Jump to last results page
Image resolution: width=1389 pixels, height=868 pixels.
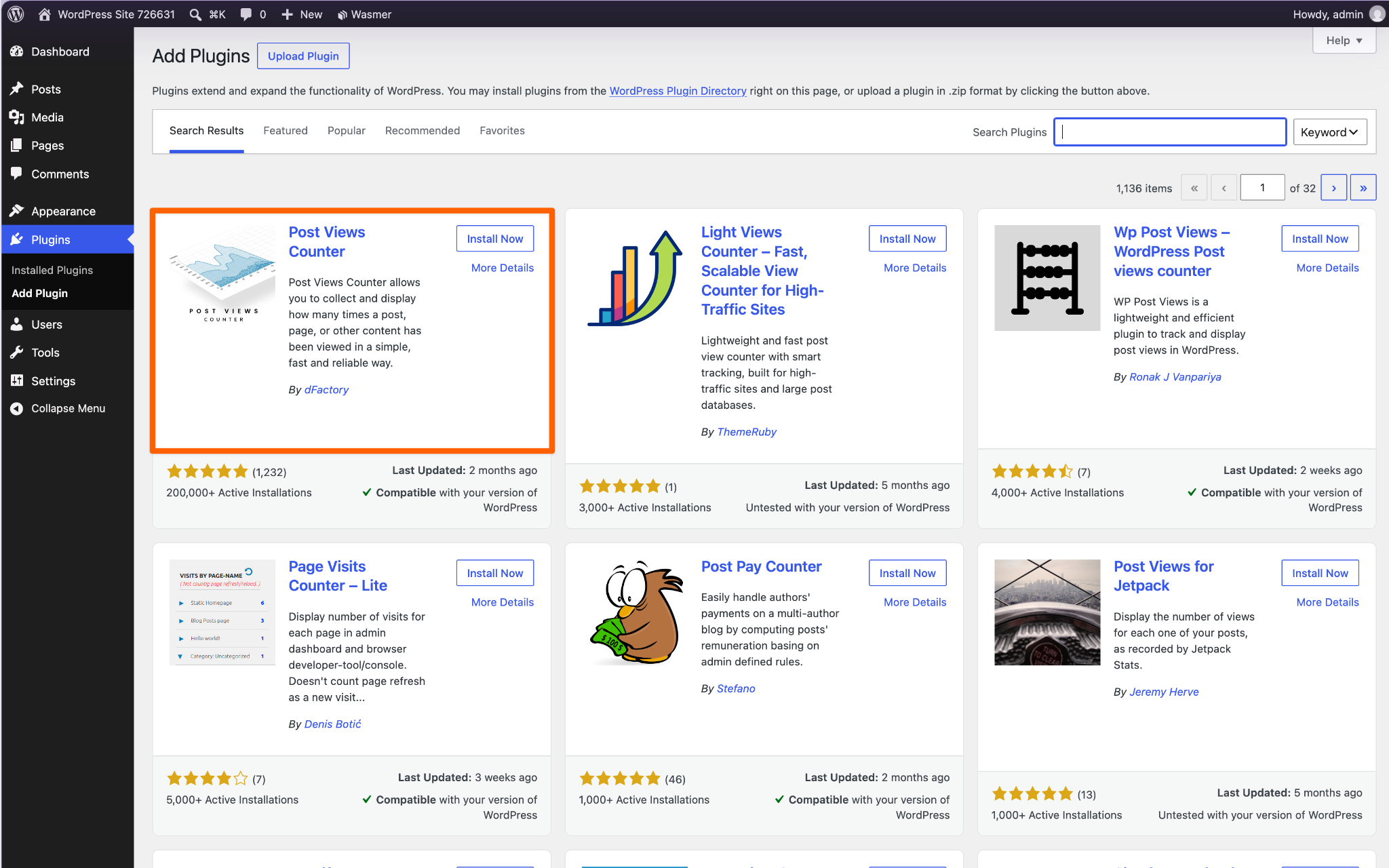point(1363,188)
